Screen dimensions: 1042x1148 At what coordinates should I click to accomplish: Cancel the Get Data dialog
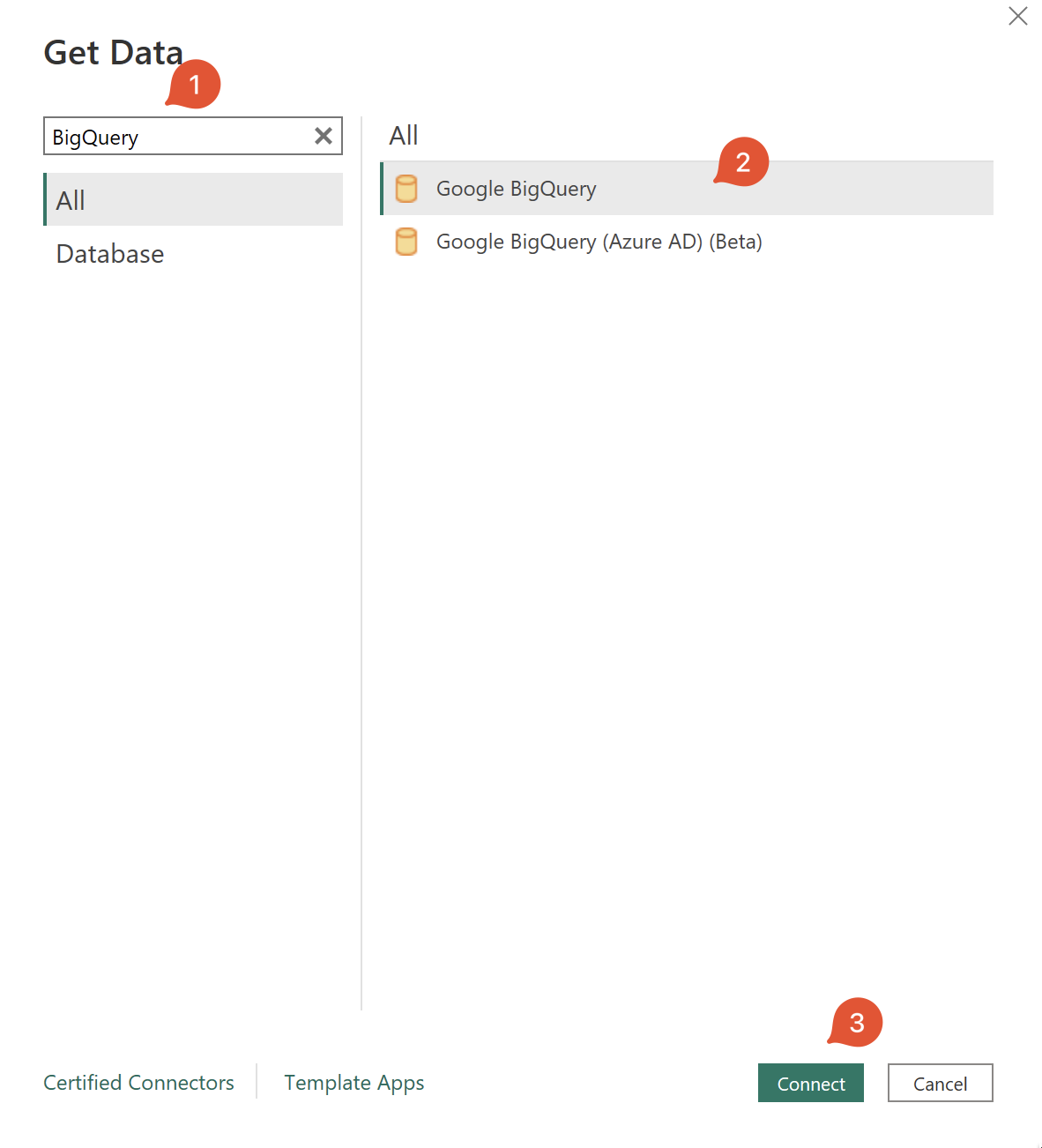click(940, 1083)
